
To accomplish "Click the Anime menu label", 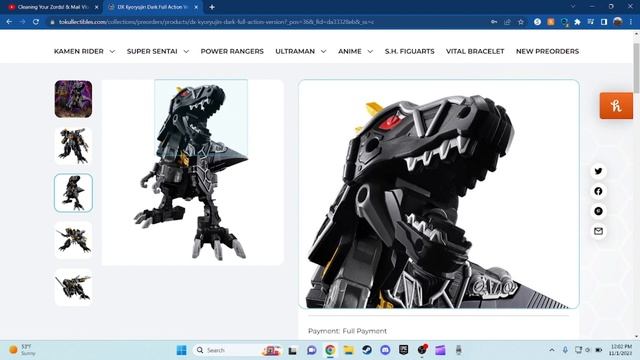I will pos(350,51).
